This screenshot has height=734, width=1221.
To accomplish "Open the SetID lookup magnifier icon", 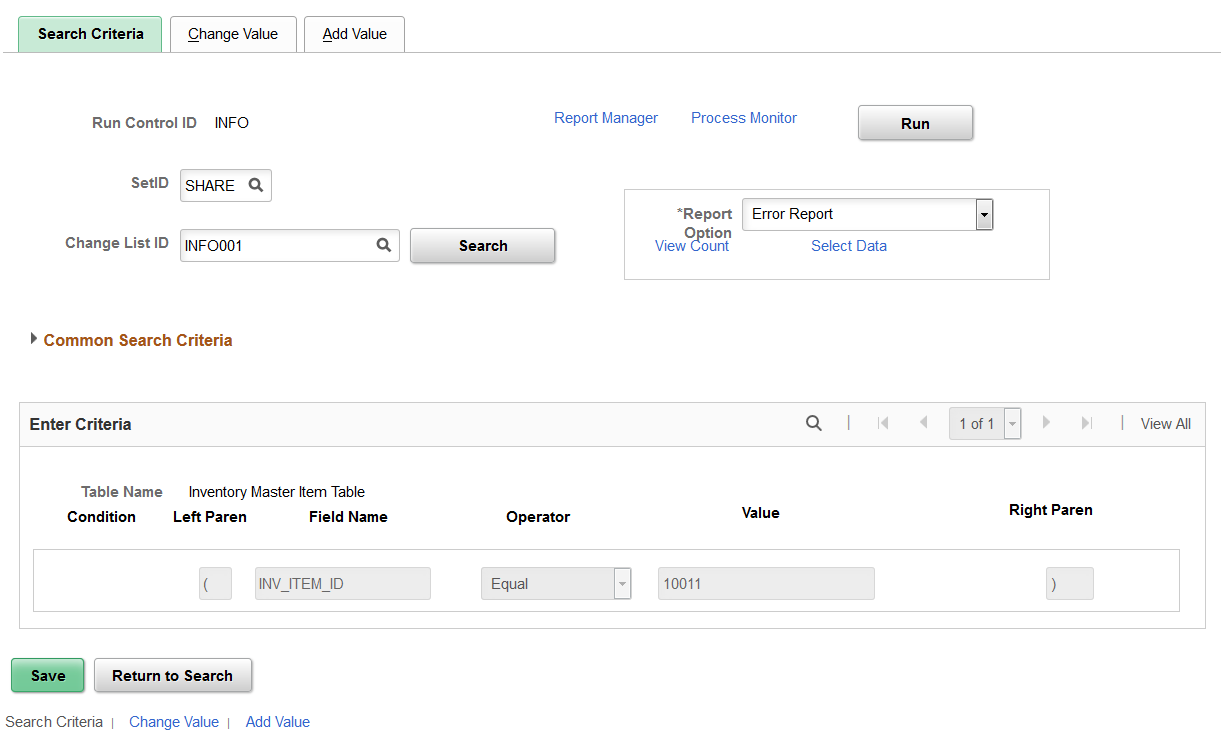I will [x=255, y=185].
